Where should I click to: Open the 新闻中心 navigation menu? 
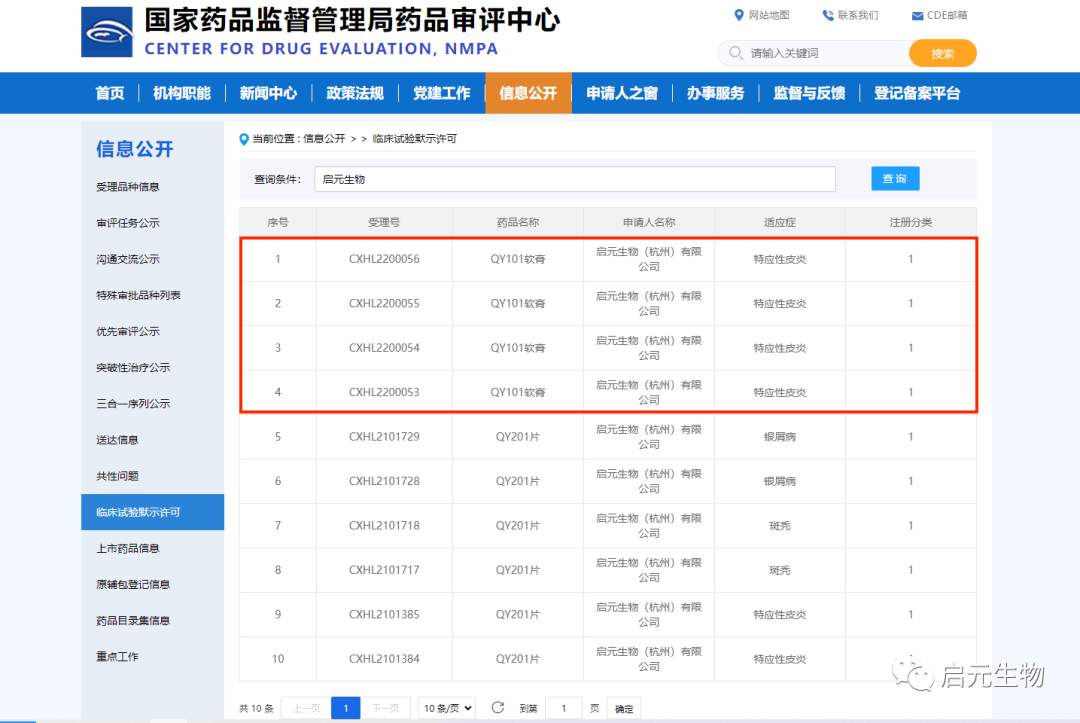[268, 93]
